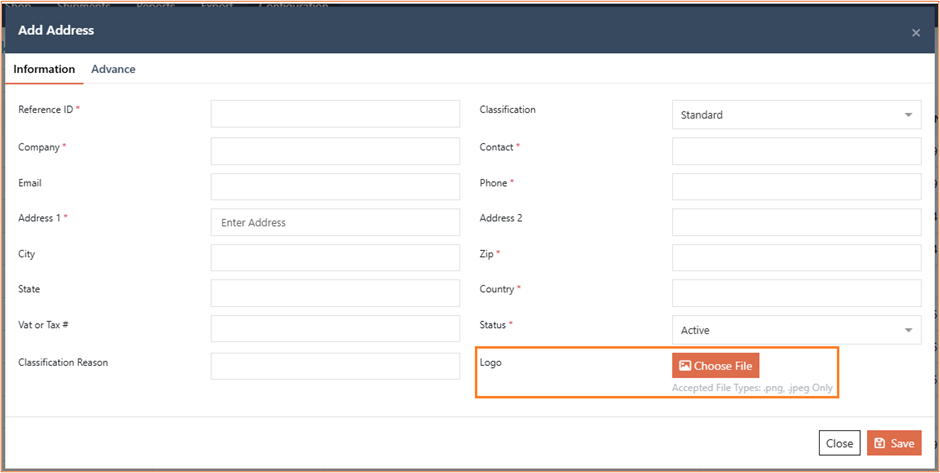Close the Add Address dialog with X

915,33
